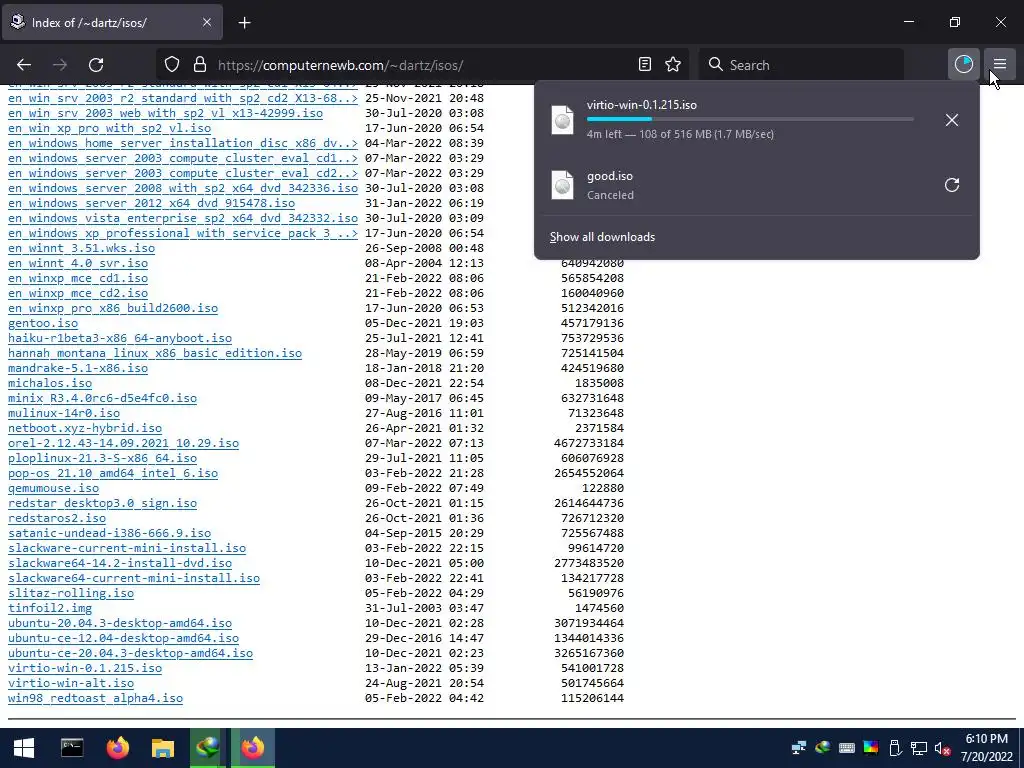Click satanic-undead-i386-666.9.iso link
Viewport: 1024px width, 768px height.
(x=109, y=534)
